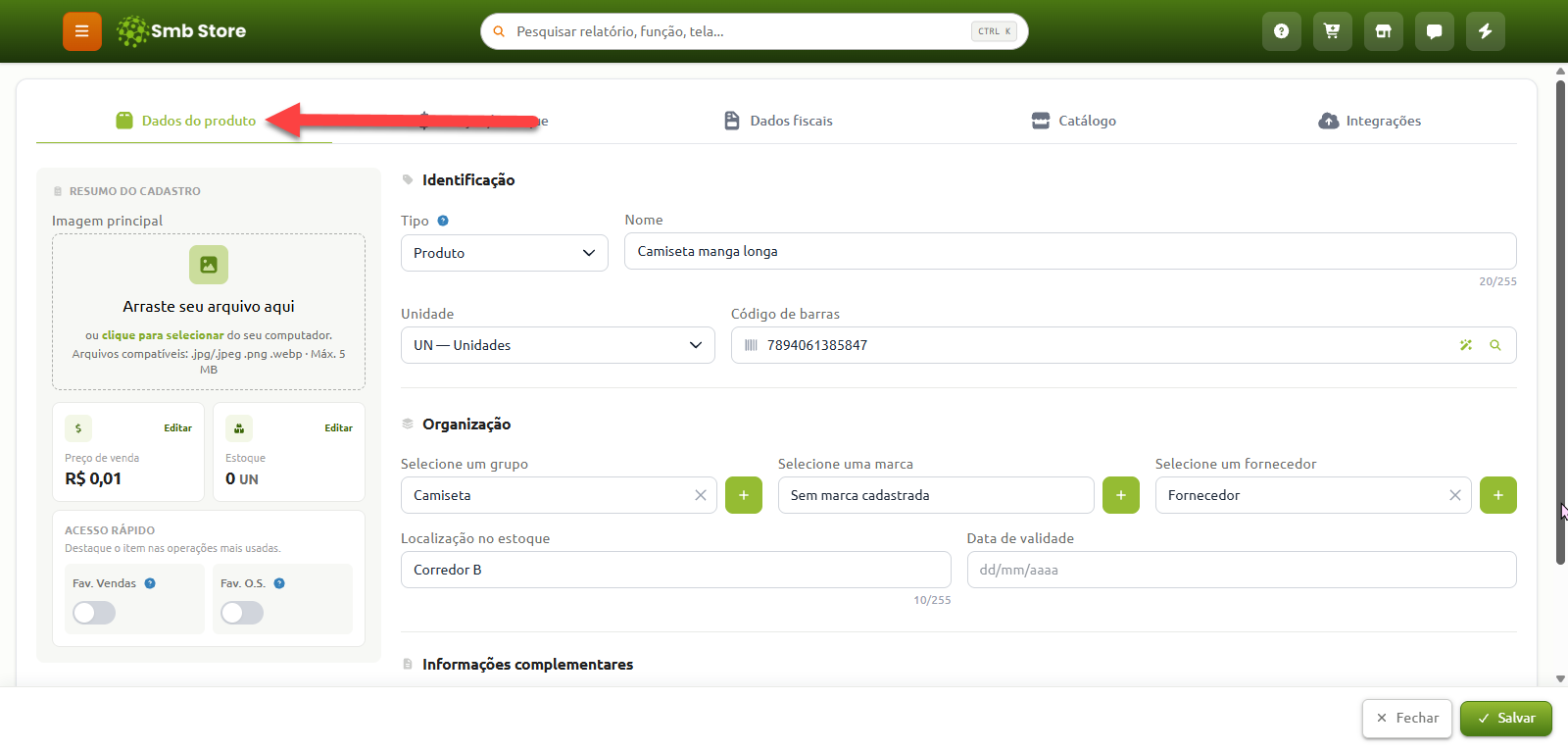Clear the Camiseta group selection
The image size is (1568, 750).
pos(701,495)
